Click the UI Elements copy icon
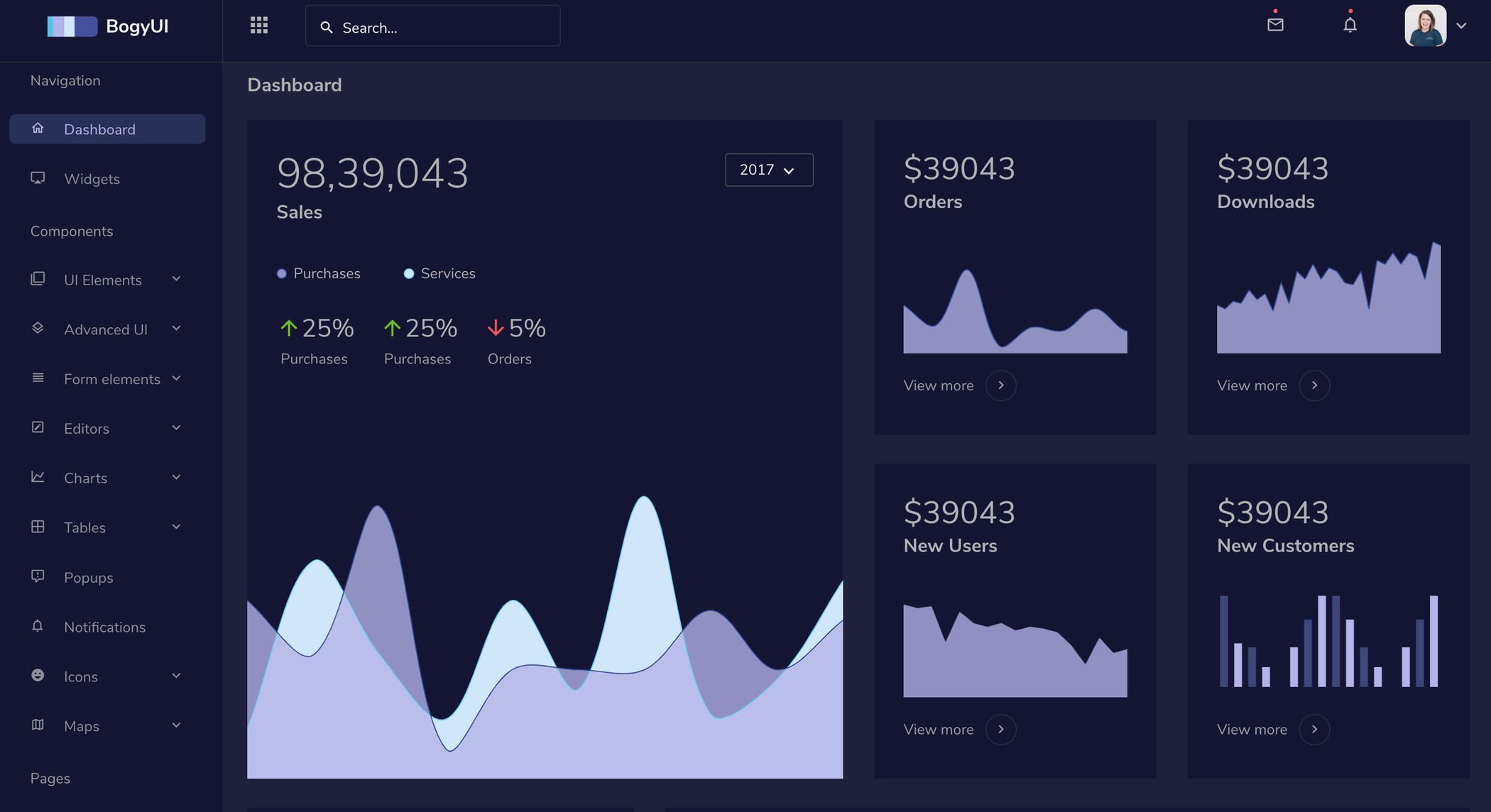 point(38,278)
